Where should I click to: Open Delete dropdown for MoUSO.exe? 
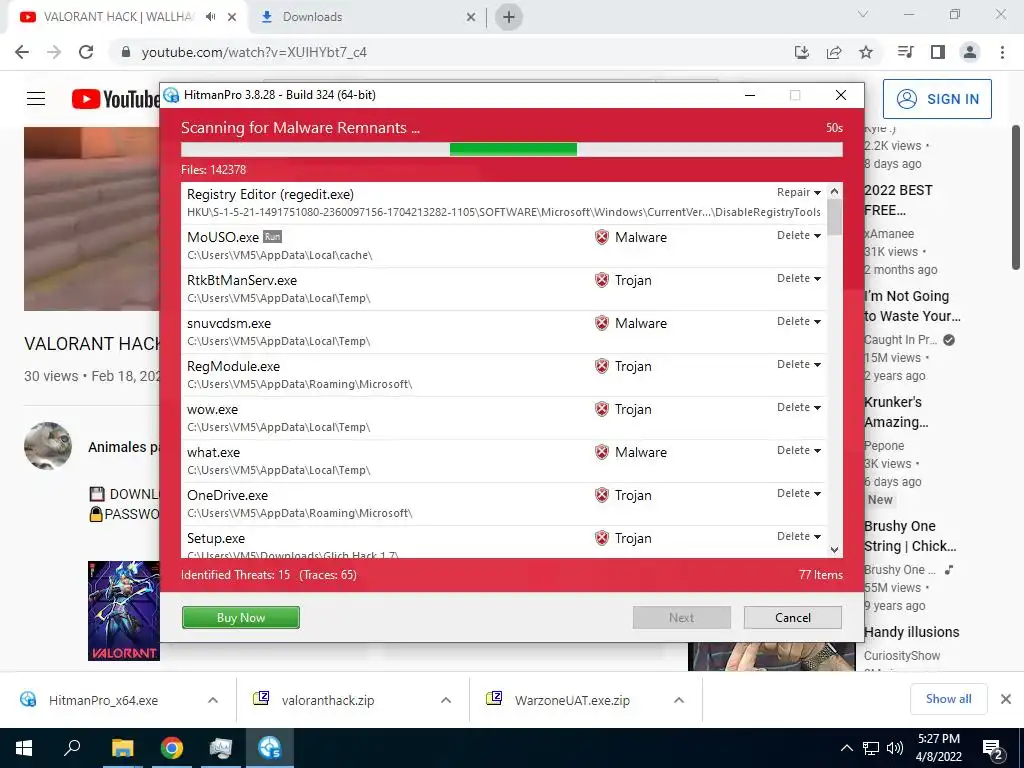pyautogui.click(x=799, y=235)
